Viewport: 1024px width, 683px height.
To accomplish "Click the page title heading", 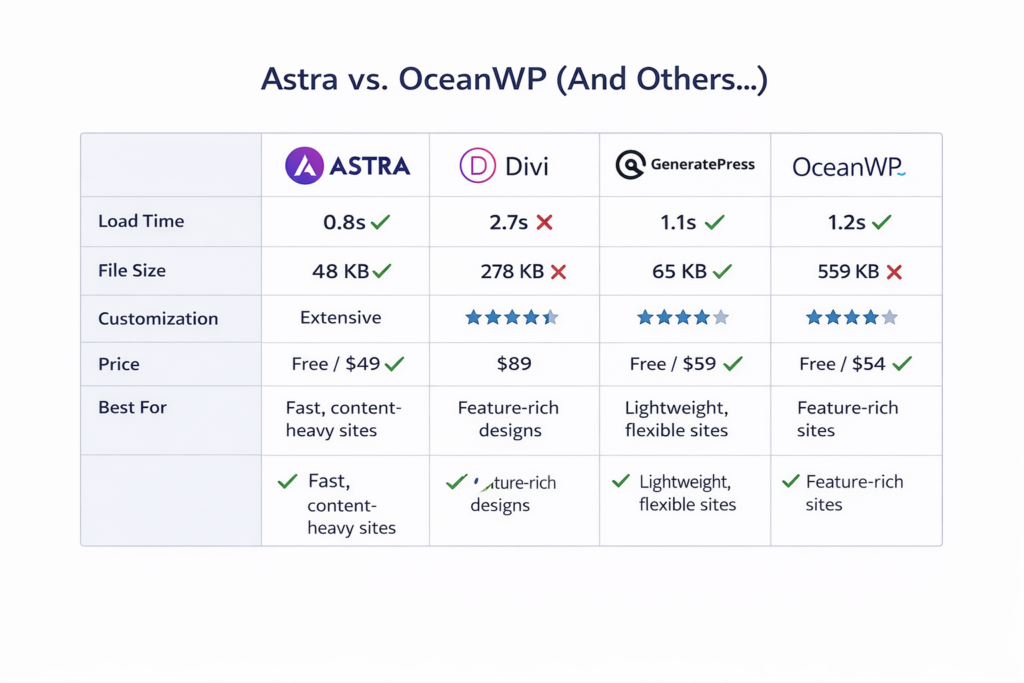I will pos(514,80).
